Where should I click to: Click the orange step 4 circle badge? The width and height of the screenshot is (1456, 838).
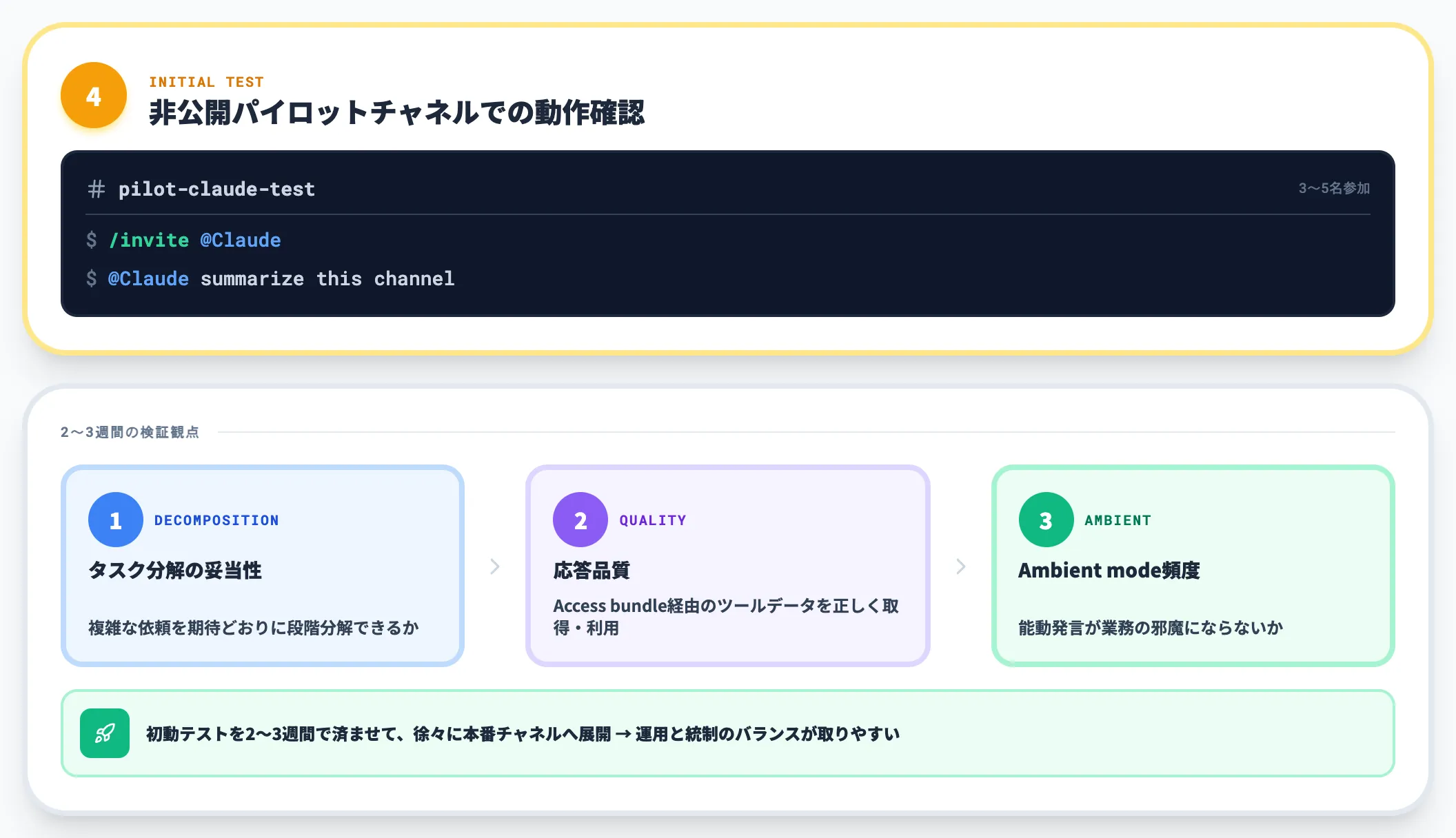click(x=94, y=95)
